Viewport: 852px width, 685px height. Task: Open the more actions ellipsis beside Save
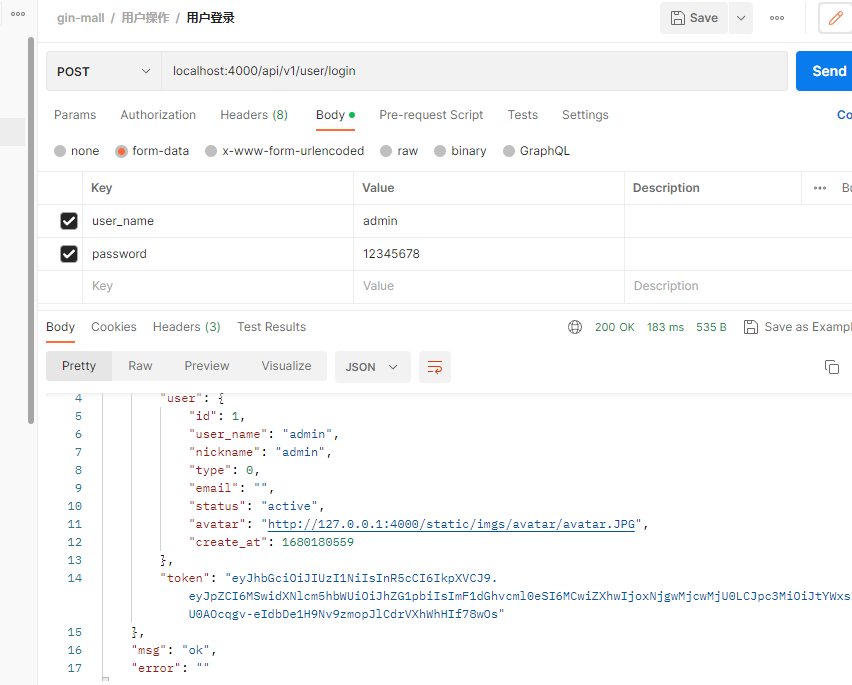777,18
